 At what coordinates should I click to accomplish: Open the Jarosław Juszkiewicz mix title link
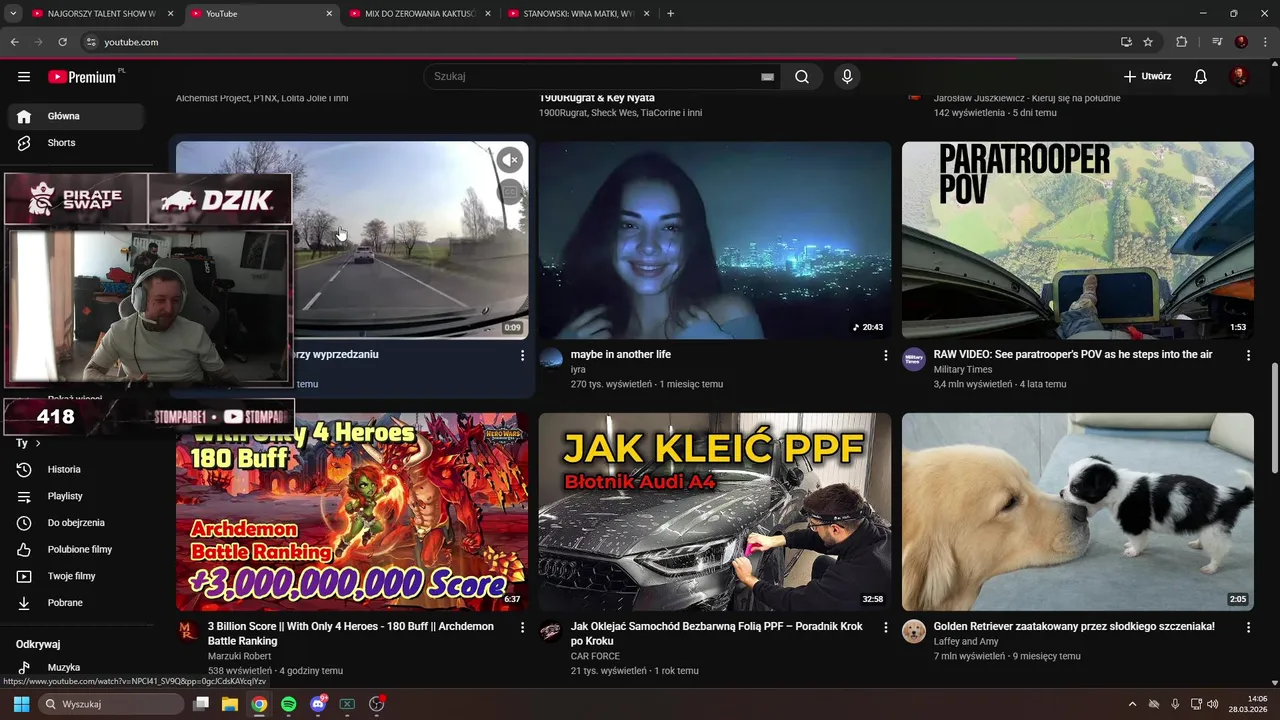(1027, 98)
